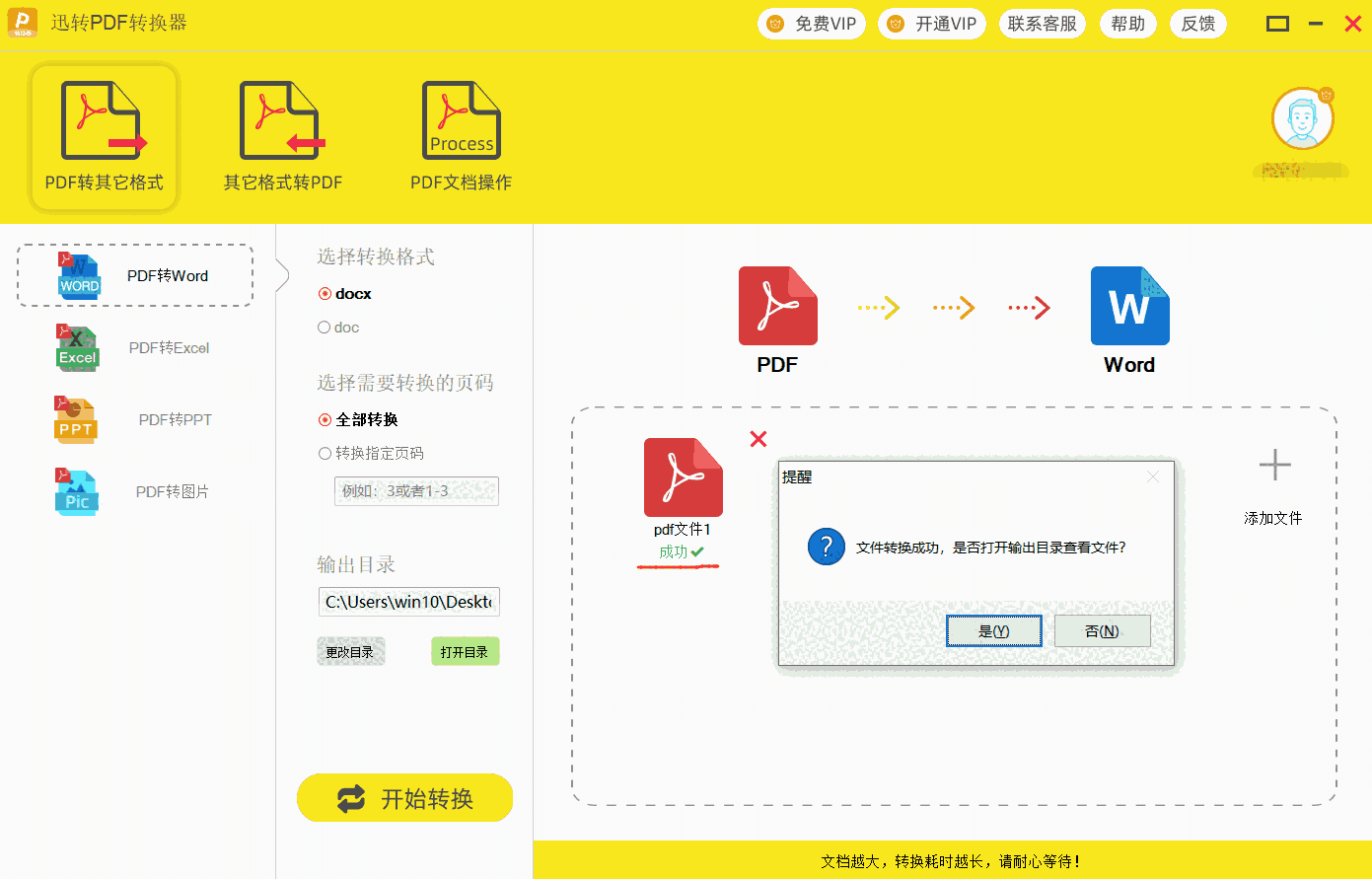Choose 转换指定页码 page option
The width and height of the screenshot is (1372, 879).
[325, 453]
